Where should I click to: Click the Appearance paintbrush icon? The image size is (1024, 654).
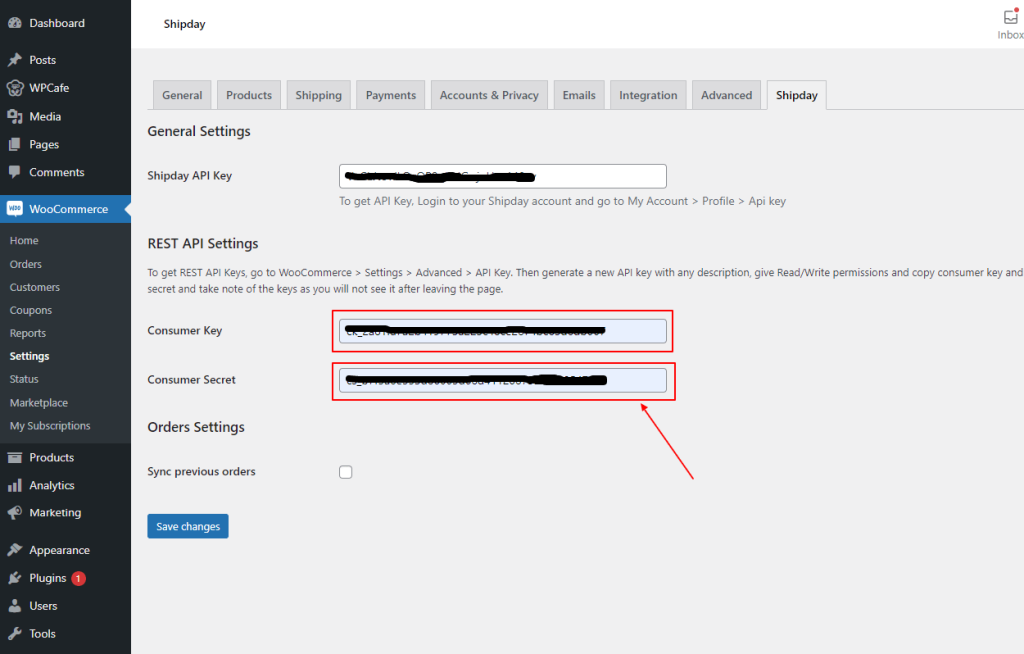pos(14,550)
